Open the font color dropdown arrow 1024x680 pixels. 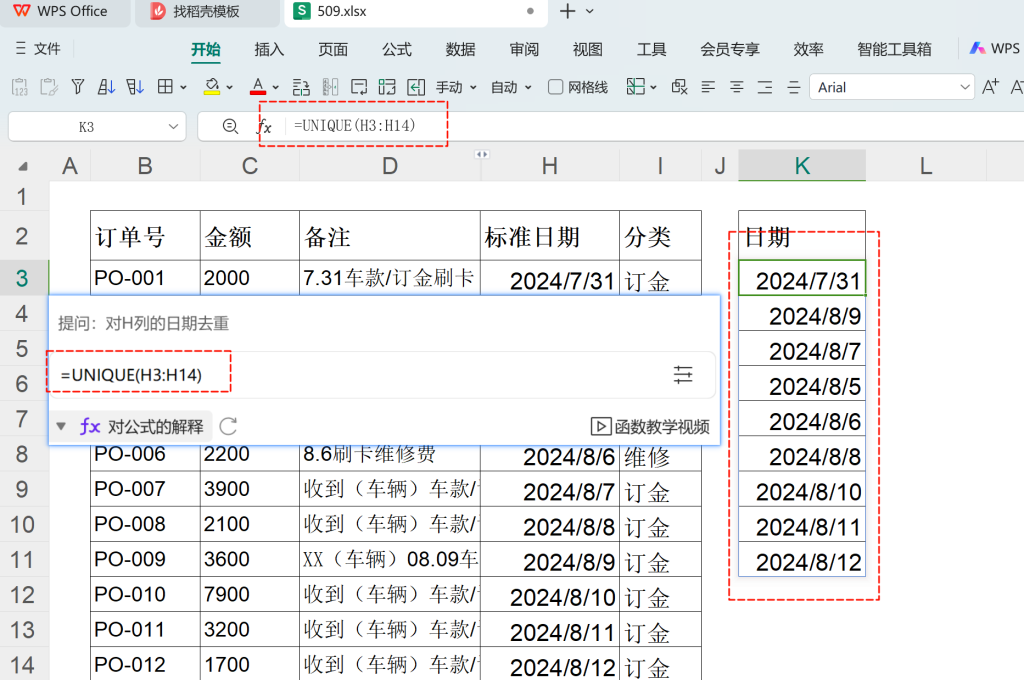[x=276, y=88]
